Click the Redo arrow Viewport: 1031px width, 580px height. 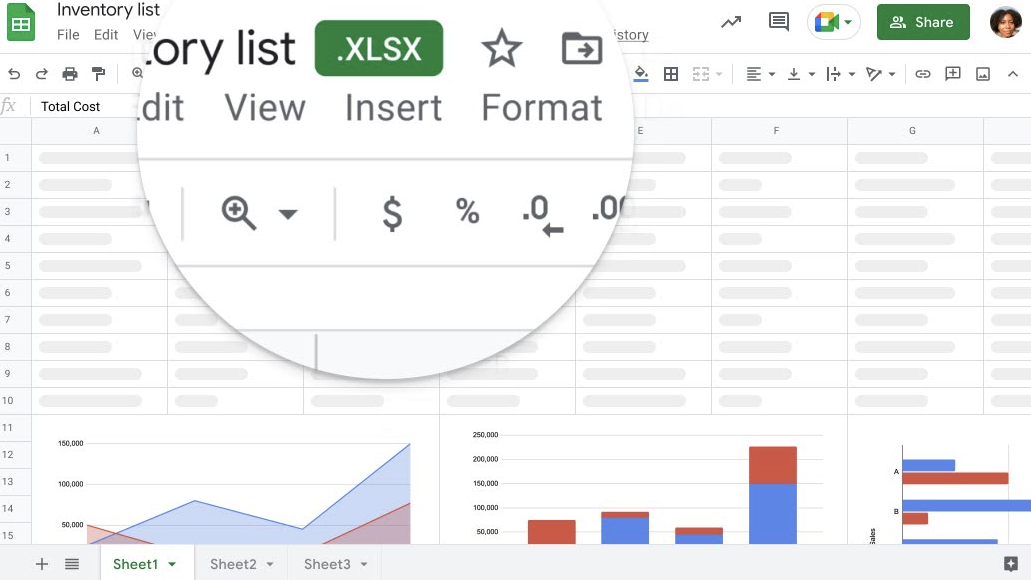coord(41,74)
